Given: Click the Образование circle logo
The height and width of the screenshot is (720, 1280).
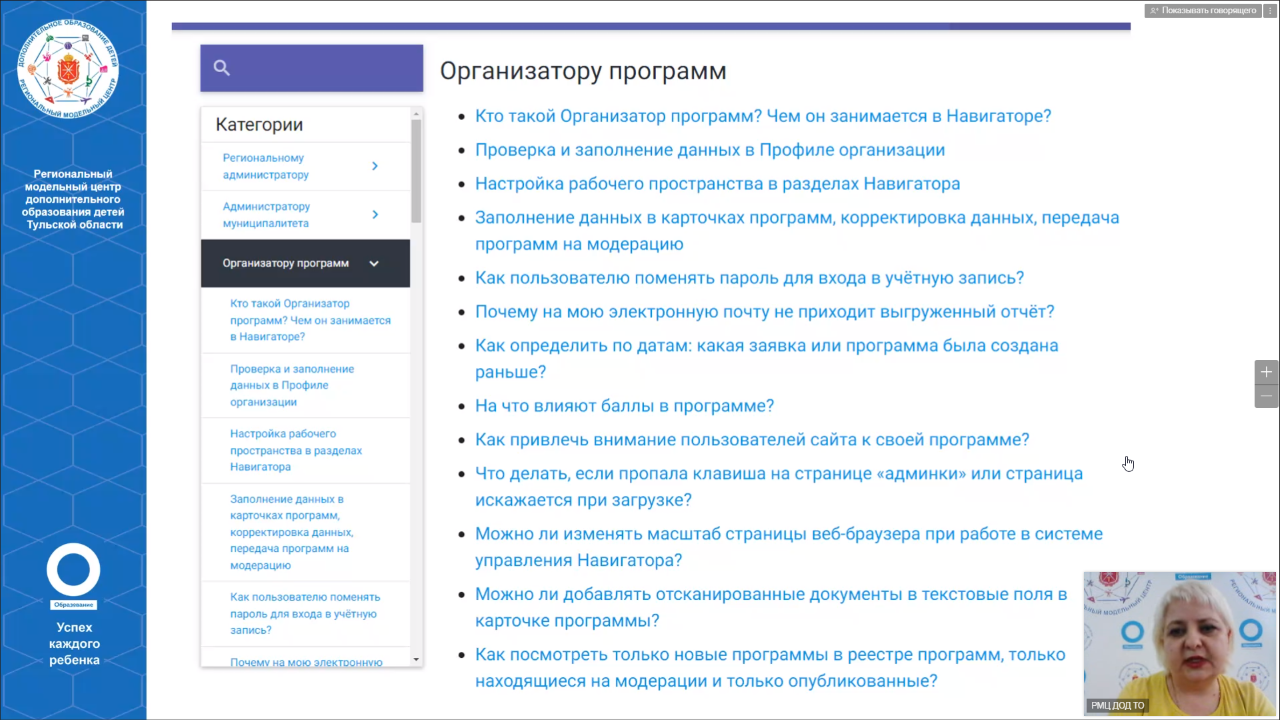Looking at the screenshot, I should 73,571.
